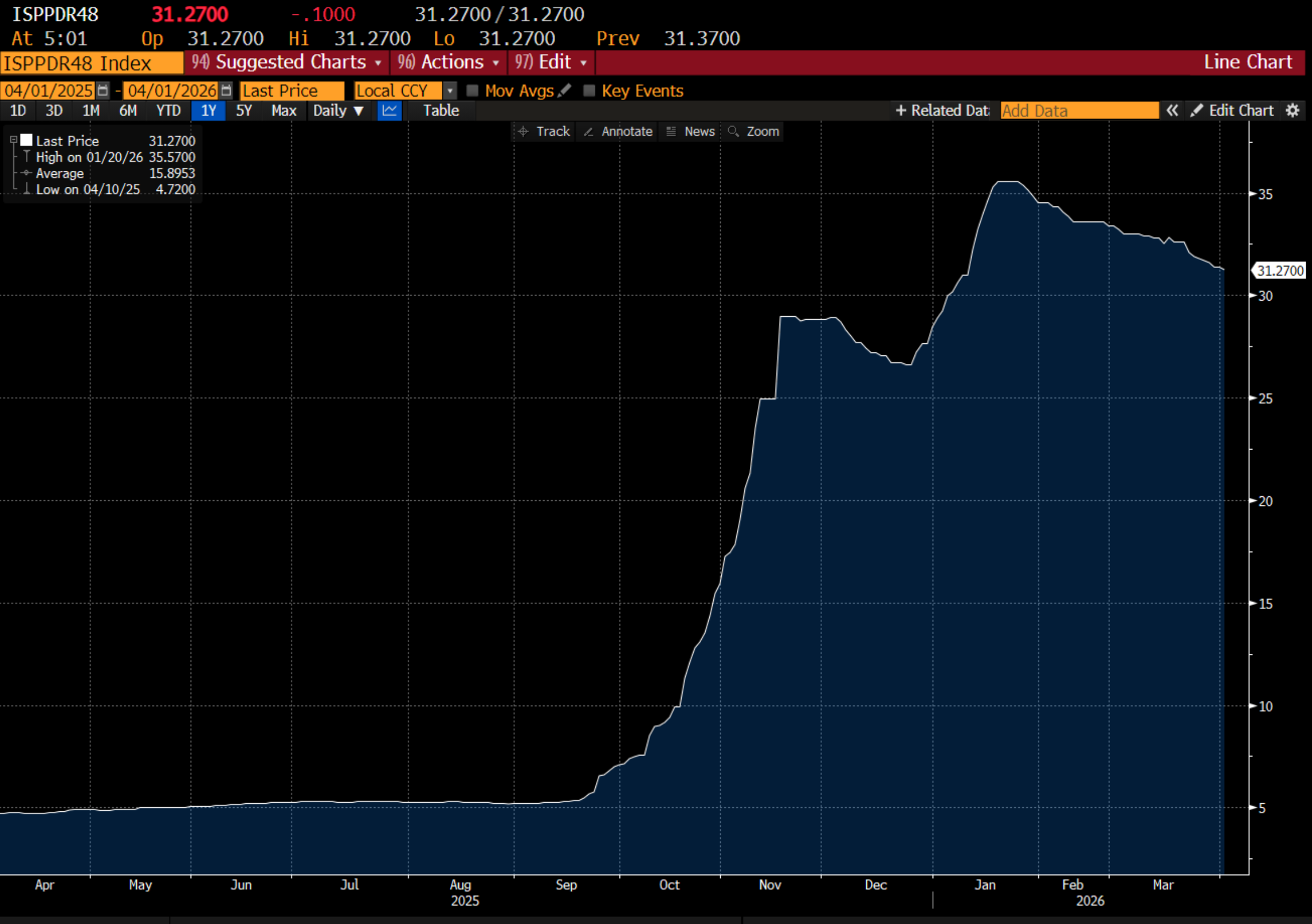The height and width of the screenshot is (924, 1312).
Task: Open the Actions menu
Action: (x=449, y=62)
